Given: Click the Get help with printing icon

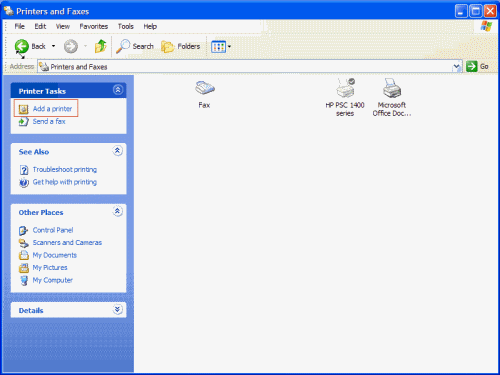Looking at the screenshot, I should click(24, 182).
